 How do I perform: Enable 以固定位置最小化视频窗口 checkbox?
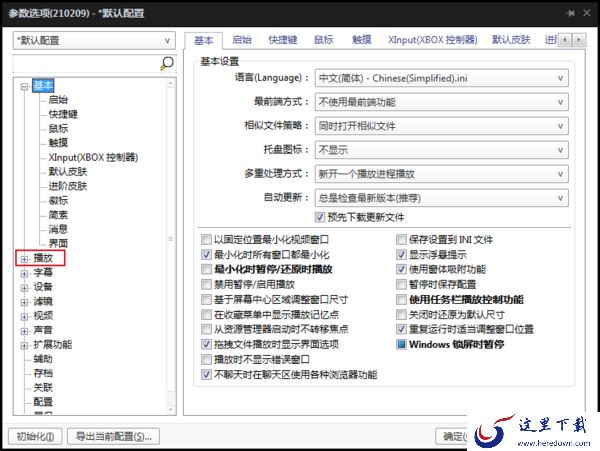click(206, 240)
